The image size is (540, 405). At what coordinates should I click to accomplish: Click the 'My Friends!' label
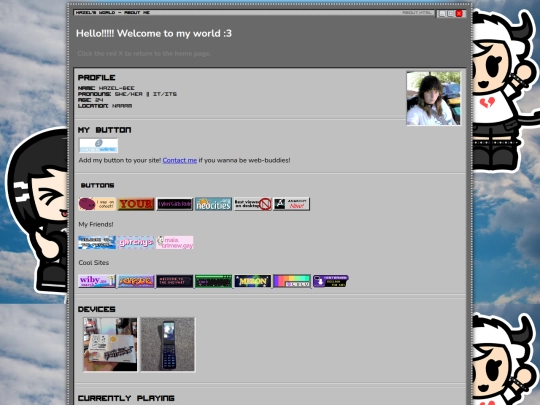(96, 224)
